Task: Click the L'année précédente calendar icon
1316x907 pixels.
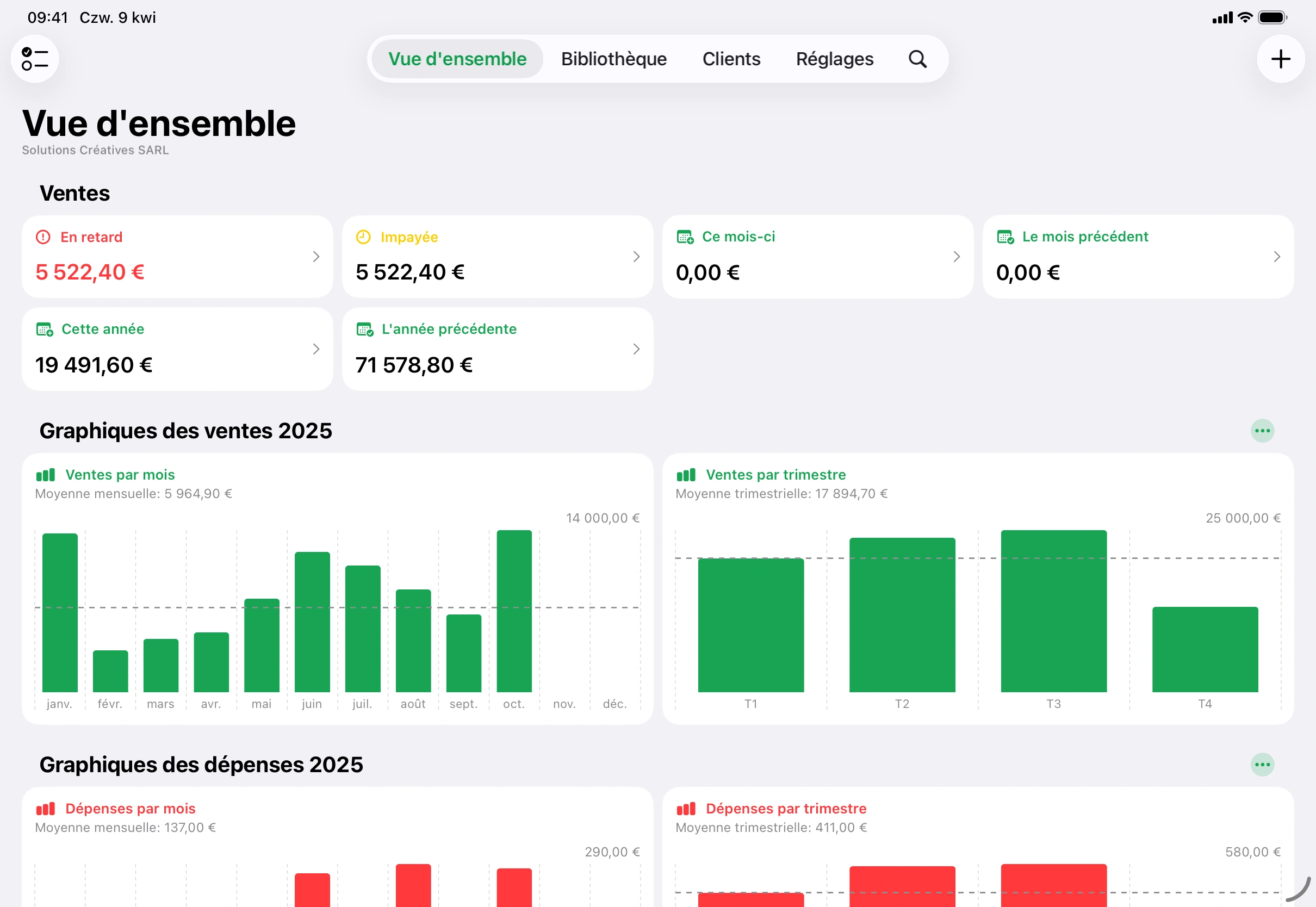Action: pyautogui.click(x=365, y=328)
